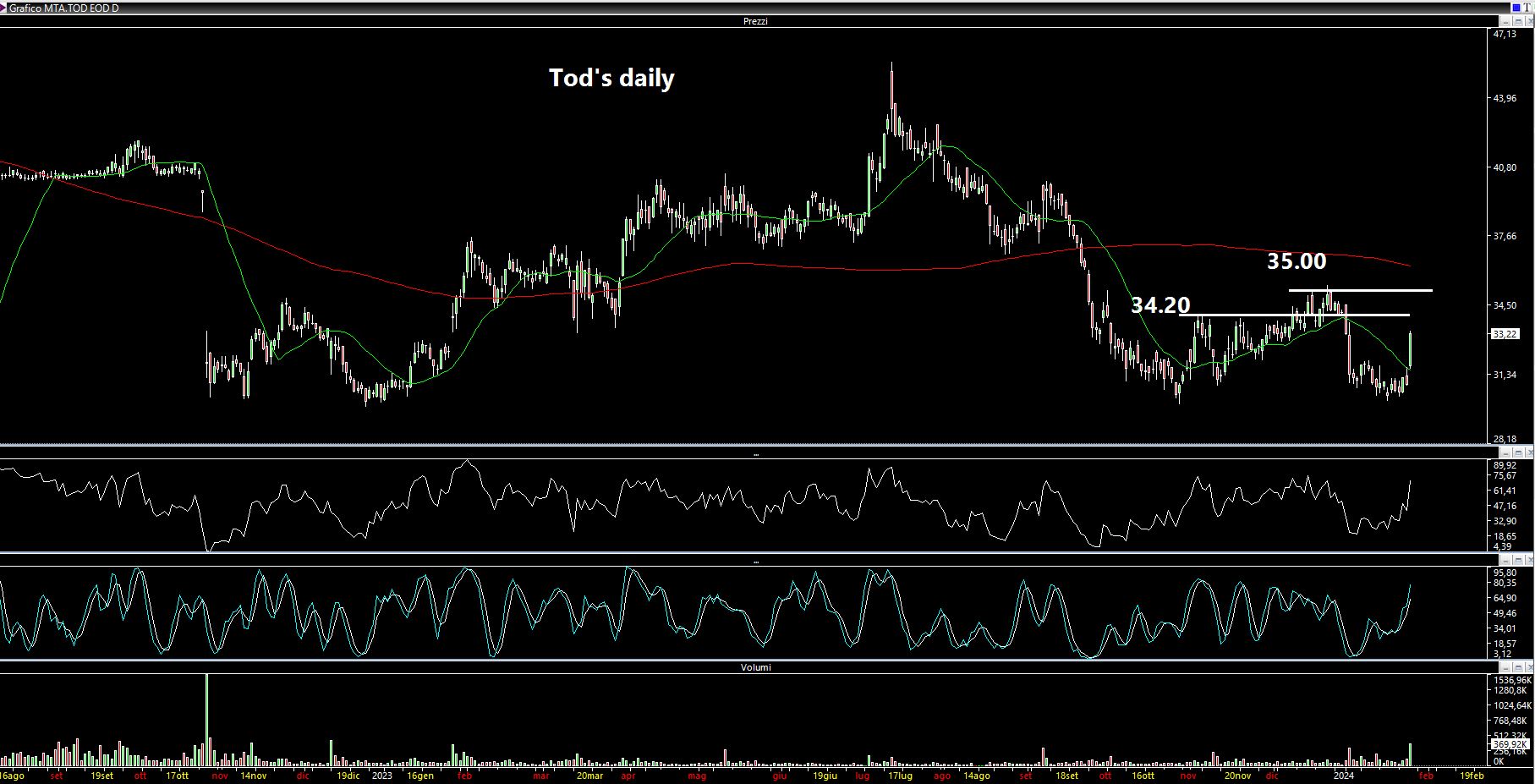The width and height of the screenshot is (1535, 784).
Task: Click the 40,80 price axis label
Action: [1505, 167]
